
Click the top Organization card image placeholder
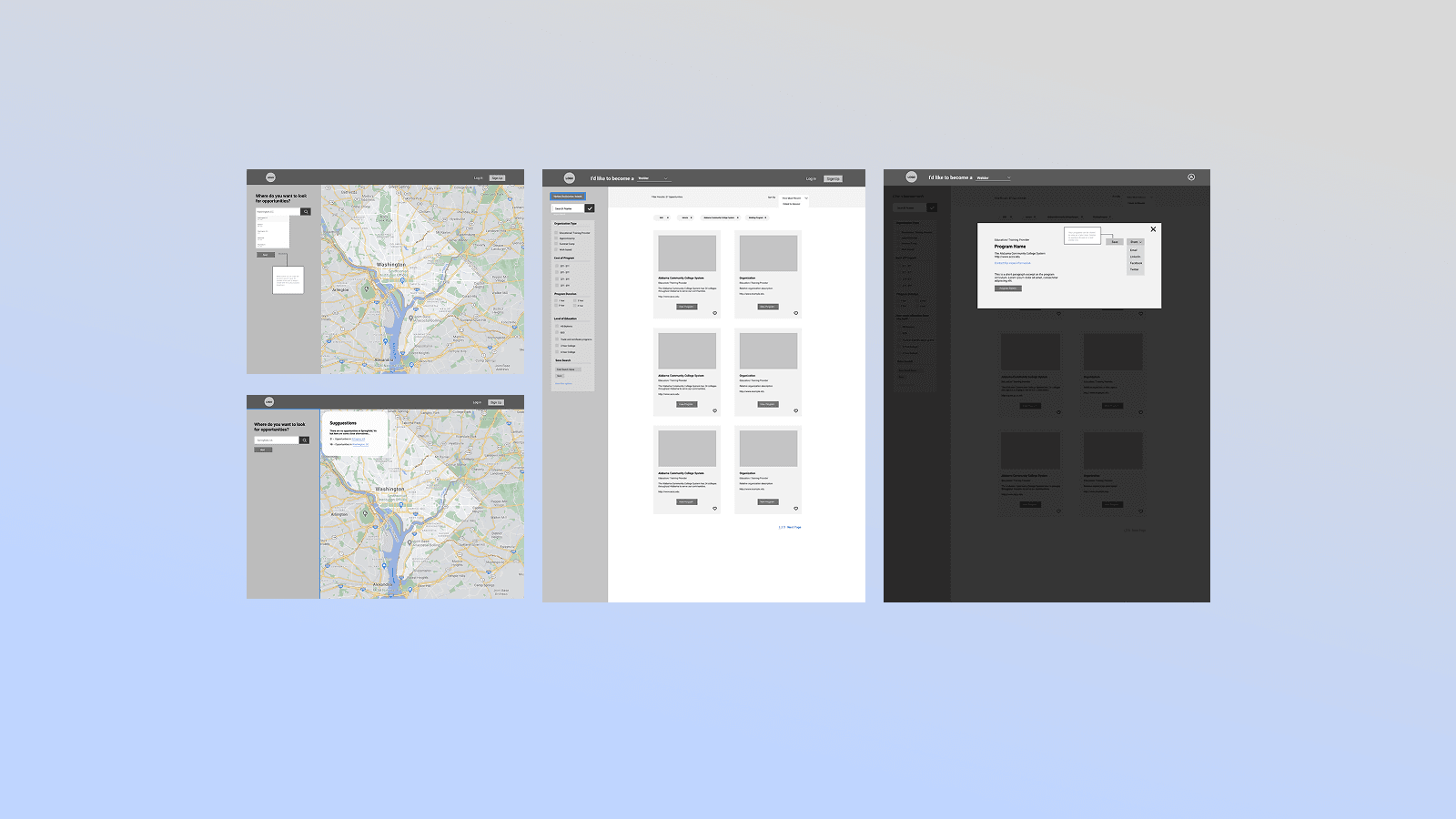tap(768, 253)
